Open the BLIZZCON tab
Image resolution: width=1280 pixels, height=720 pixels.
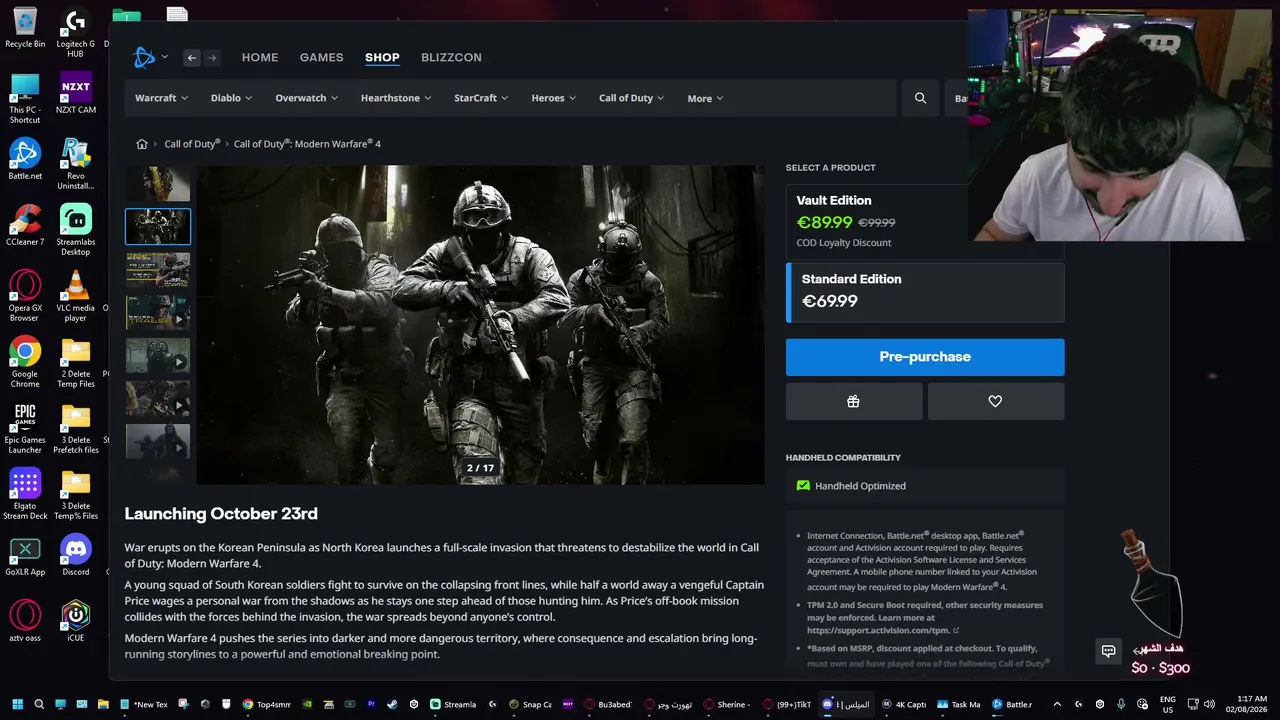click(x=451, y=57)
